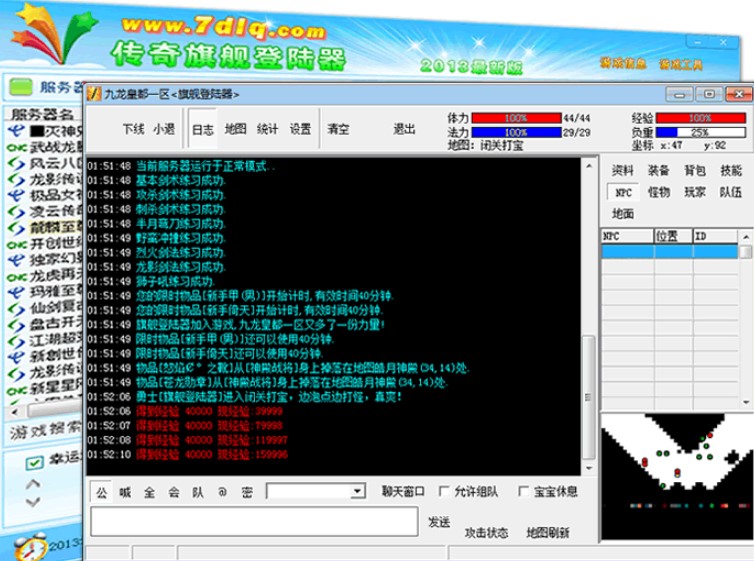This screenshot has height=561, width=754.
Task: Click the 体力 red health bar
Action: (516, 118)
